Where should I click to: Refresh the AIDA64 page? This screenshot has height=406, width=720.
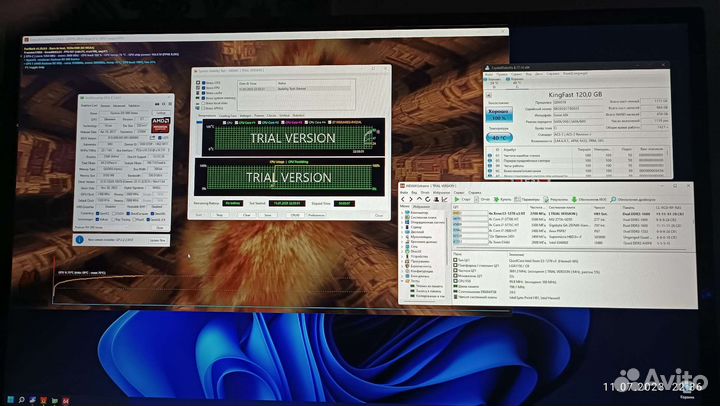[428, 199]
